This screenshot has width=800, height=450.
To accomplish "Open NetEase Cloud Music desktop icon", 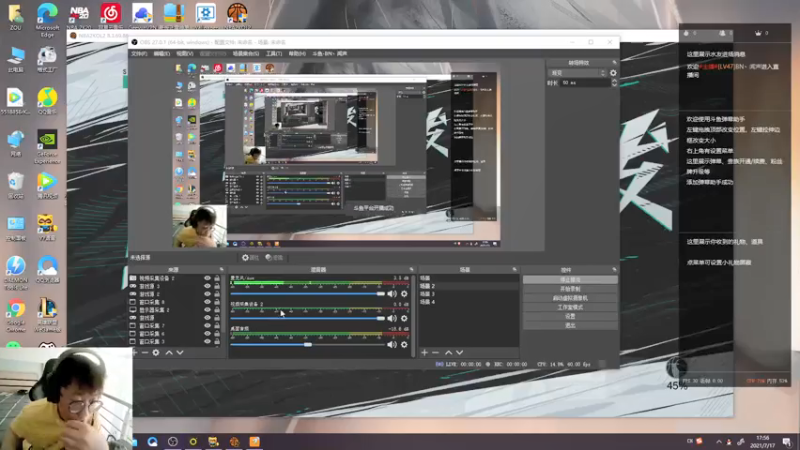I will tap(110, 15).
